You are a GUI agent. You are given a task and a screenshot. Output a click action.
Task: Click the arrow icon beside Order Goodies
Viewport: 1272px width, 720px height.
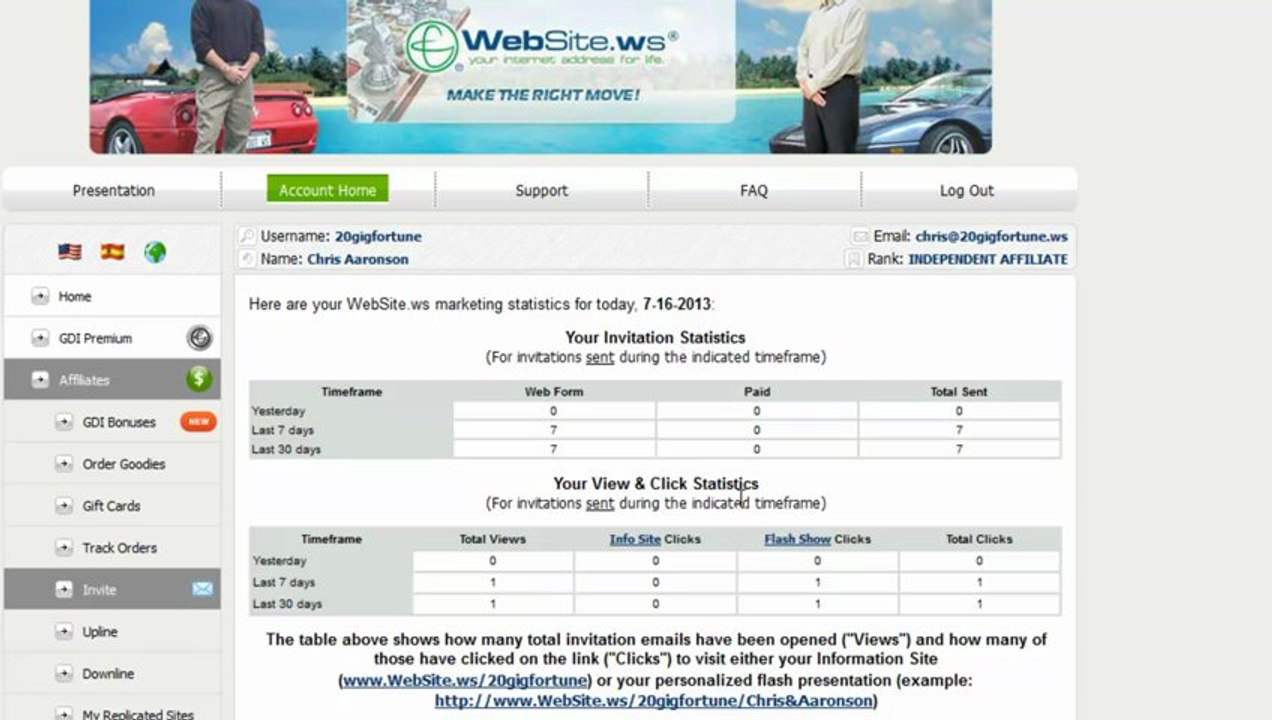[x=64, y=464]
